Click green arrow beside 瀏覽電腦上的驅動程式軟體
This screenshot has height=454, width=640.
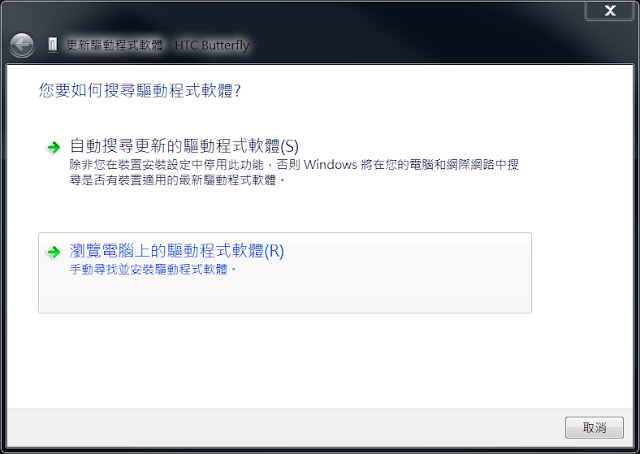tap(53, 252)
